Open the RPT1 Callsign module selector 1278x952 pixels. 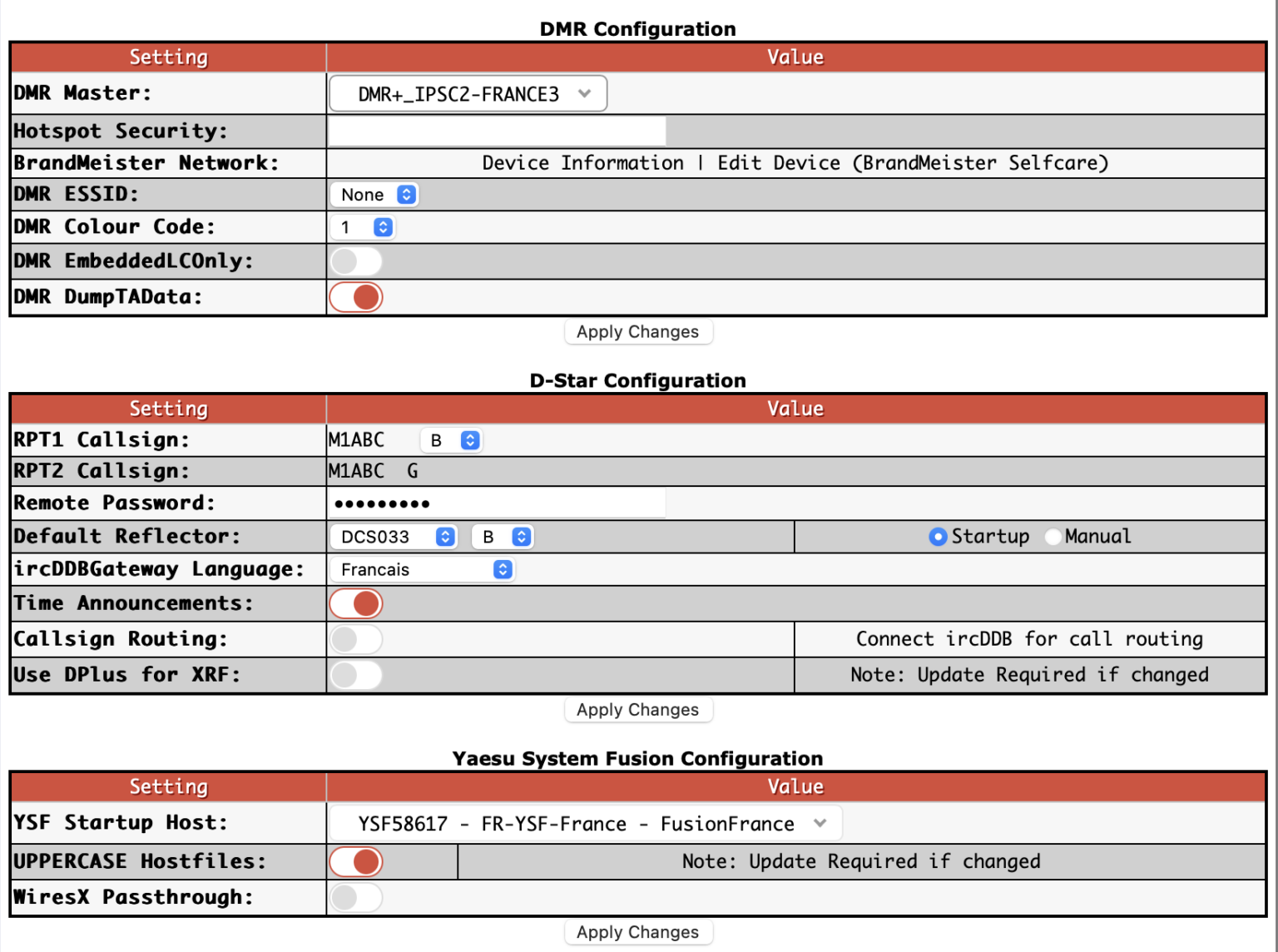pos(452,439)
